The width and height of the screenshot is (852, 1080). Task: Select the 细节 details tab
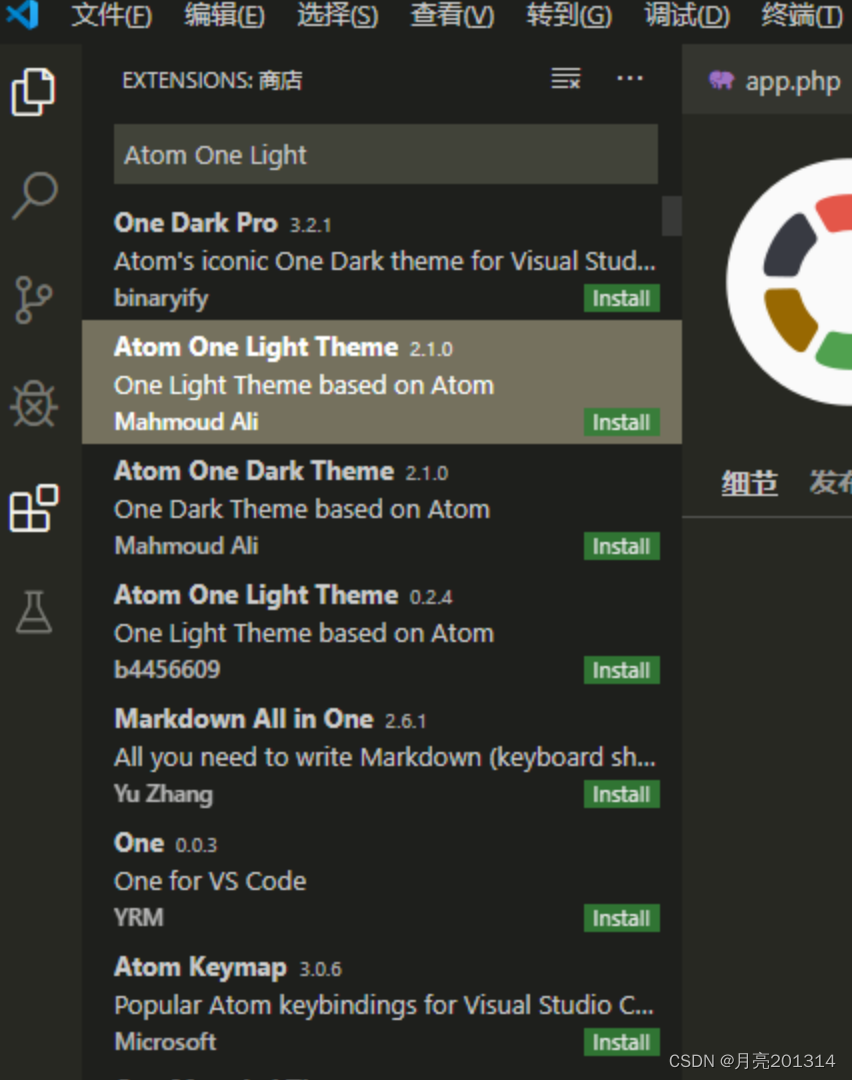(x=749, y=483)
